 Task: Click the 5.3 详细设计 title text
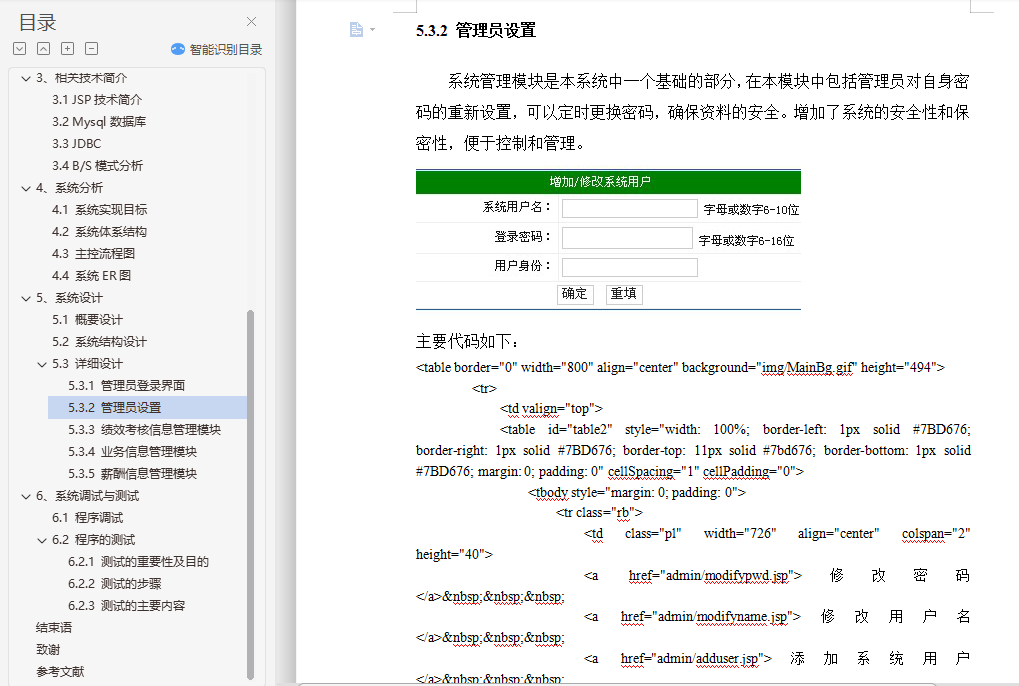coord(87,364)
